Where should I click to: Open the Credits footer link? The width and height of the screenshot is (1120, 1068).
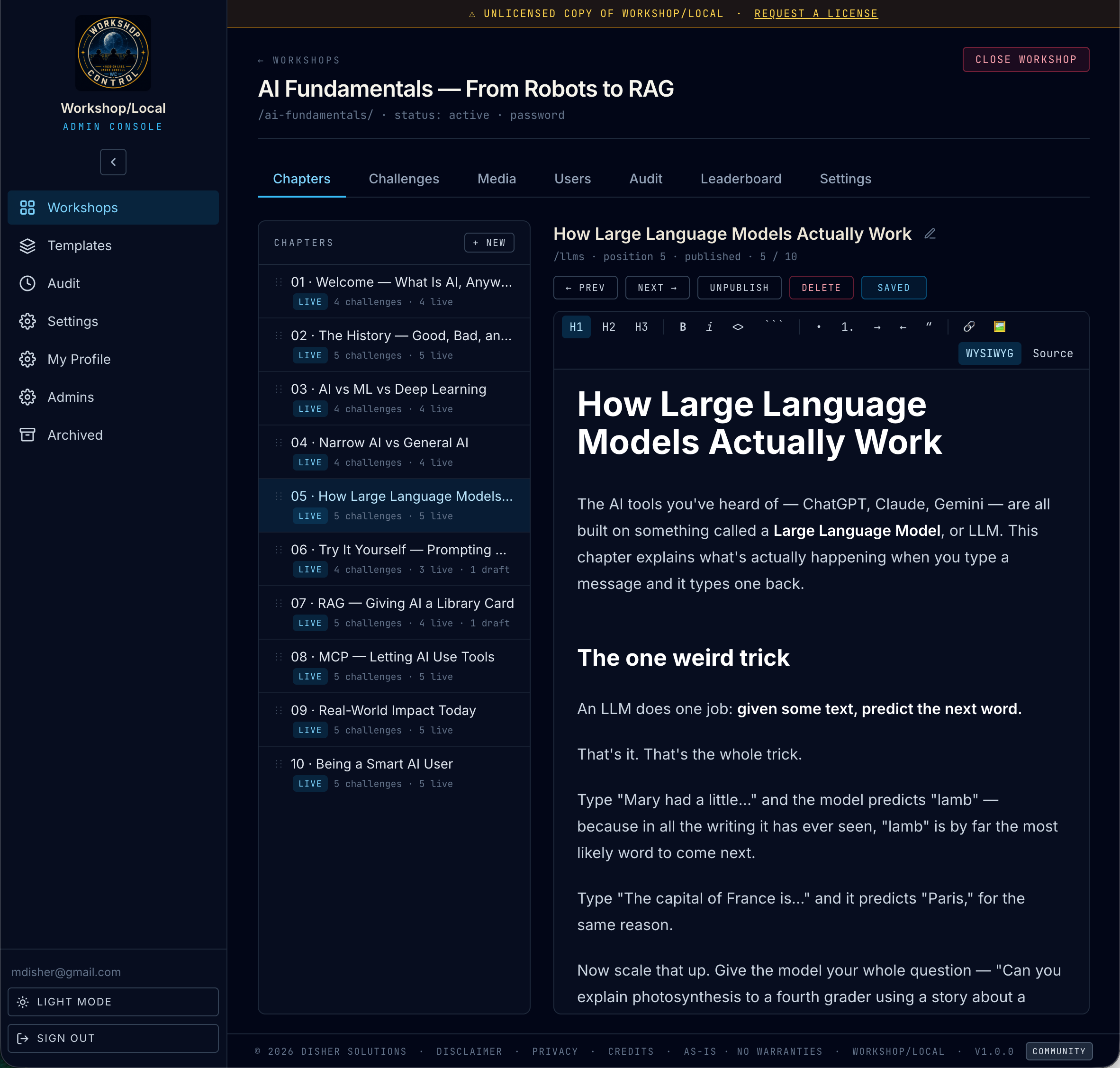(631, 1051)
